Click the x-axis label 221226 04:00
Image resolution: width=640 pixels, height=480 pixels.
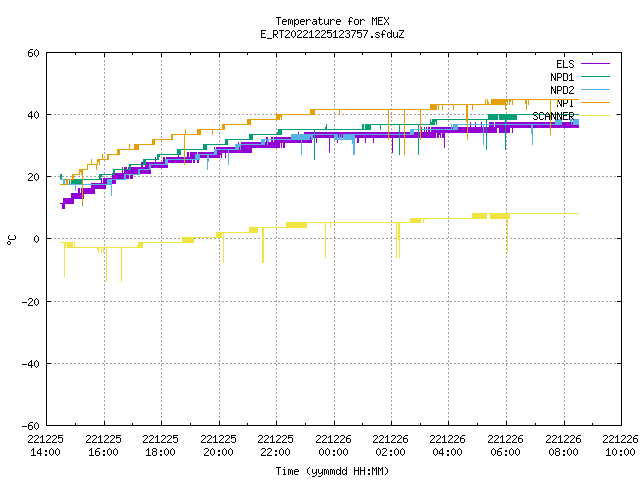448,446
